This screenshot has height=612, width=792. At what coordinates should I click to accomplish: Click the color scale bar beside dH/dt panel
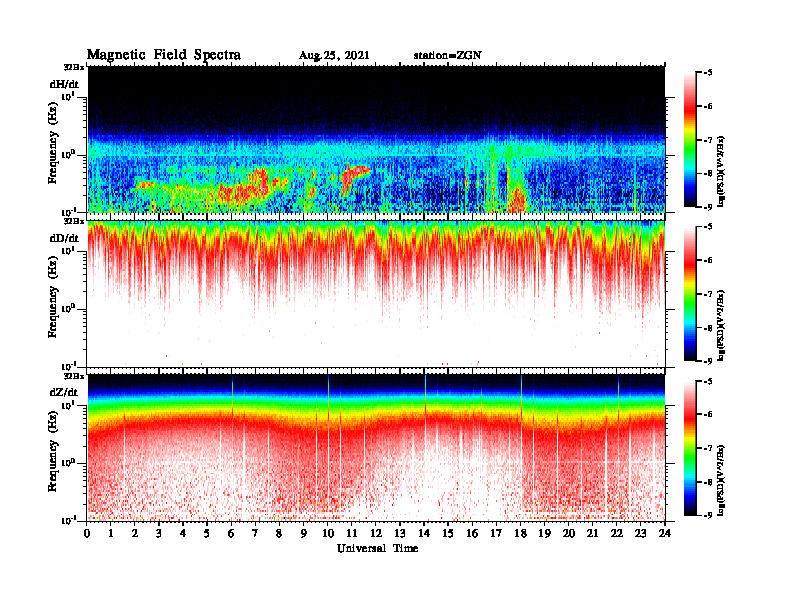(690, 140)
